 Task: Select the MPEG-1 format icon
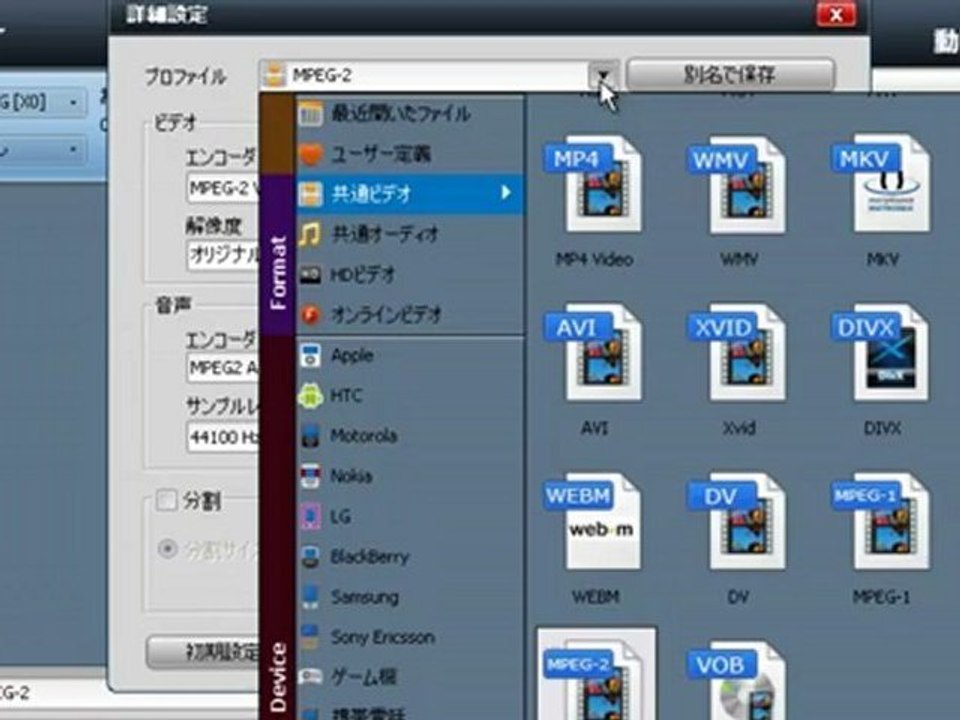(882, 521)
